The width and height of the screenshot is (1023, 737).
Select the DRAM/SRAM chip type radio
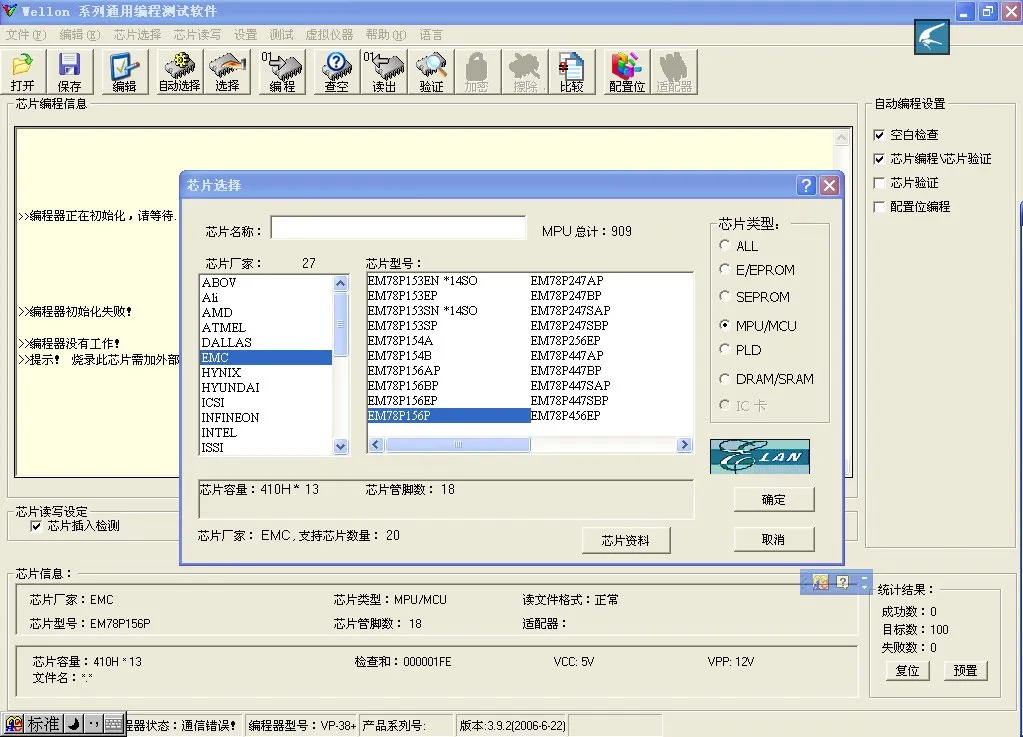tap(724, 378)
